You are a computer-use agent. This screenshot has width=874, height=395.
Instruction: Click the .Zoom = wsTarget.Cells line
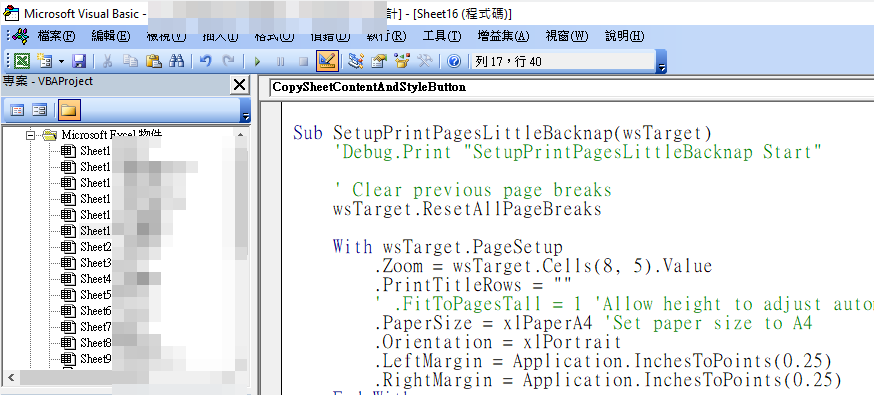(x=543, y=266)
